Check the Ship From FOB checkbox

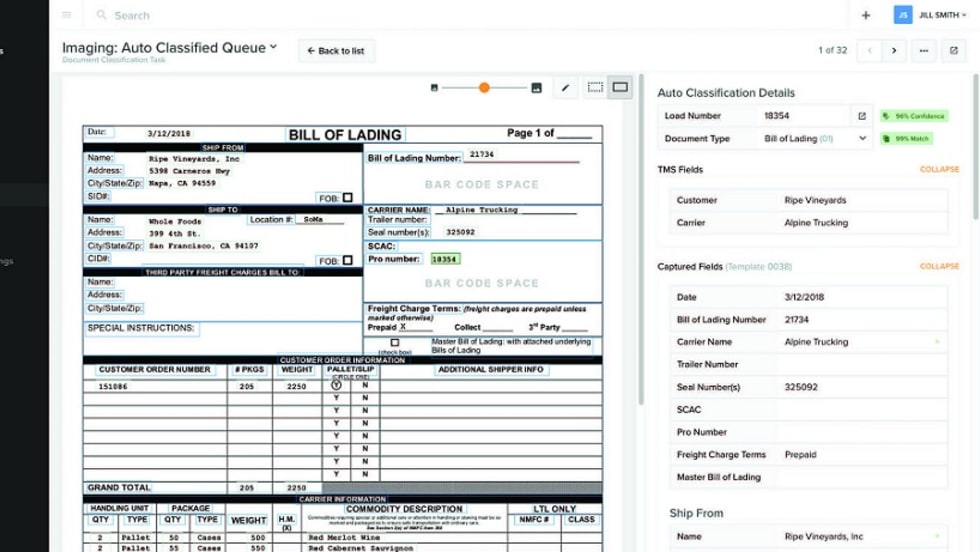(x=347, y=198)
